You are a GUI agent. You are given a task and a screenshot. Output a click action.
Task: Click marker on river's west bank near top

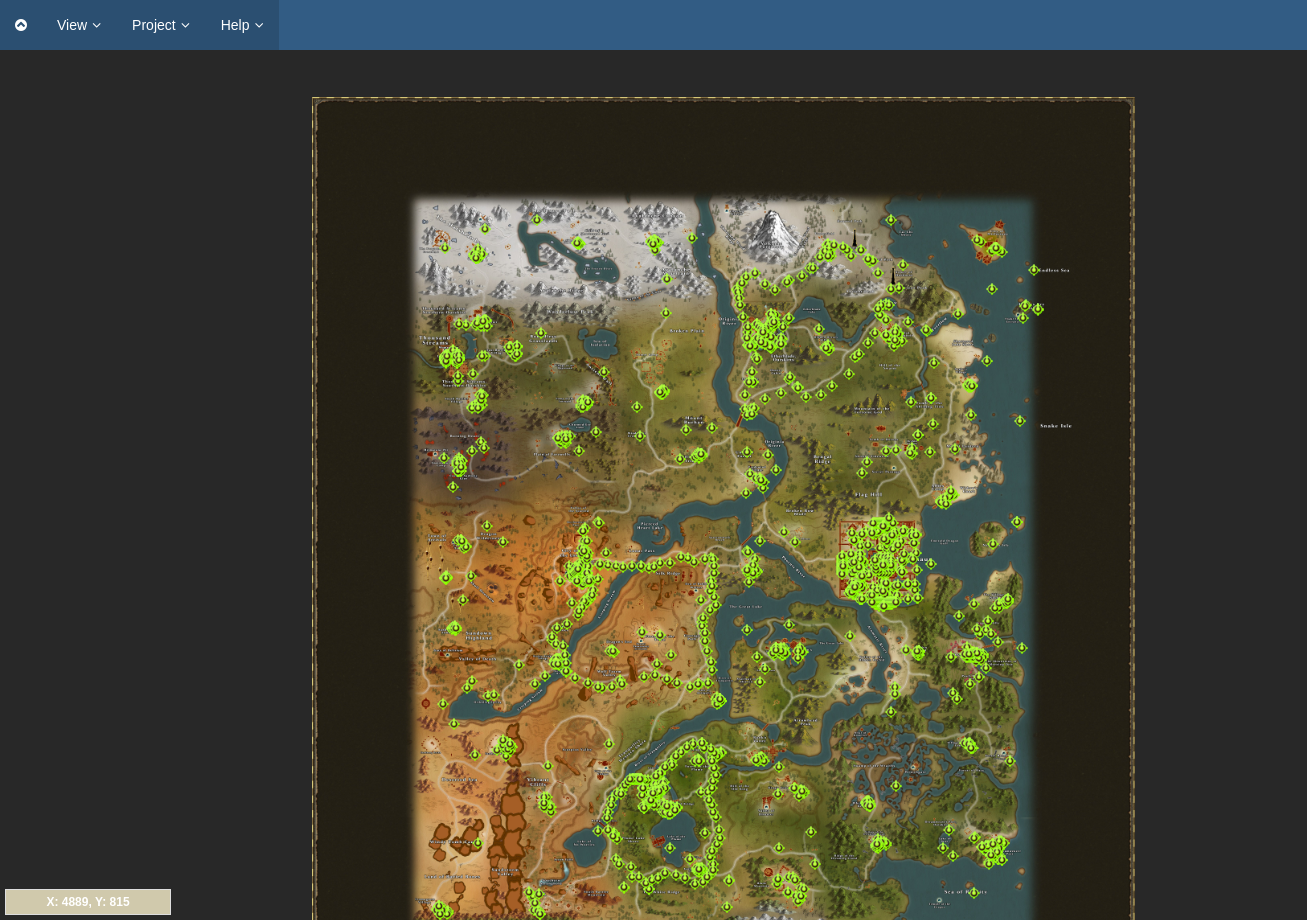tap(692, 238)
